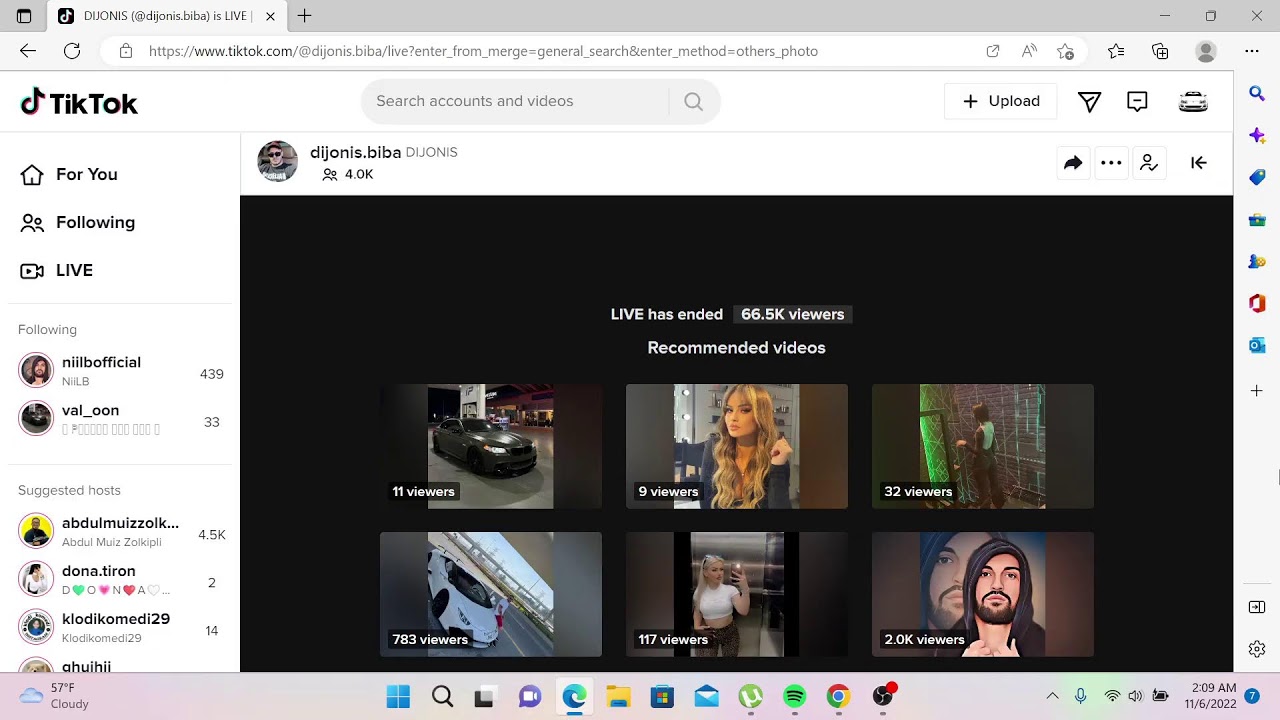Click the 66.5K viewers label
Screen dimensions: 1280x720
793,314
